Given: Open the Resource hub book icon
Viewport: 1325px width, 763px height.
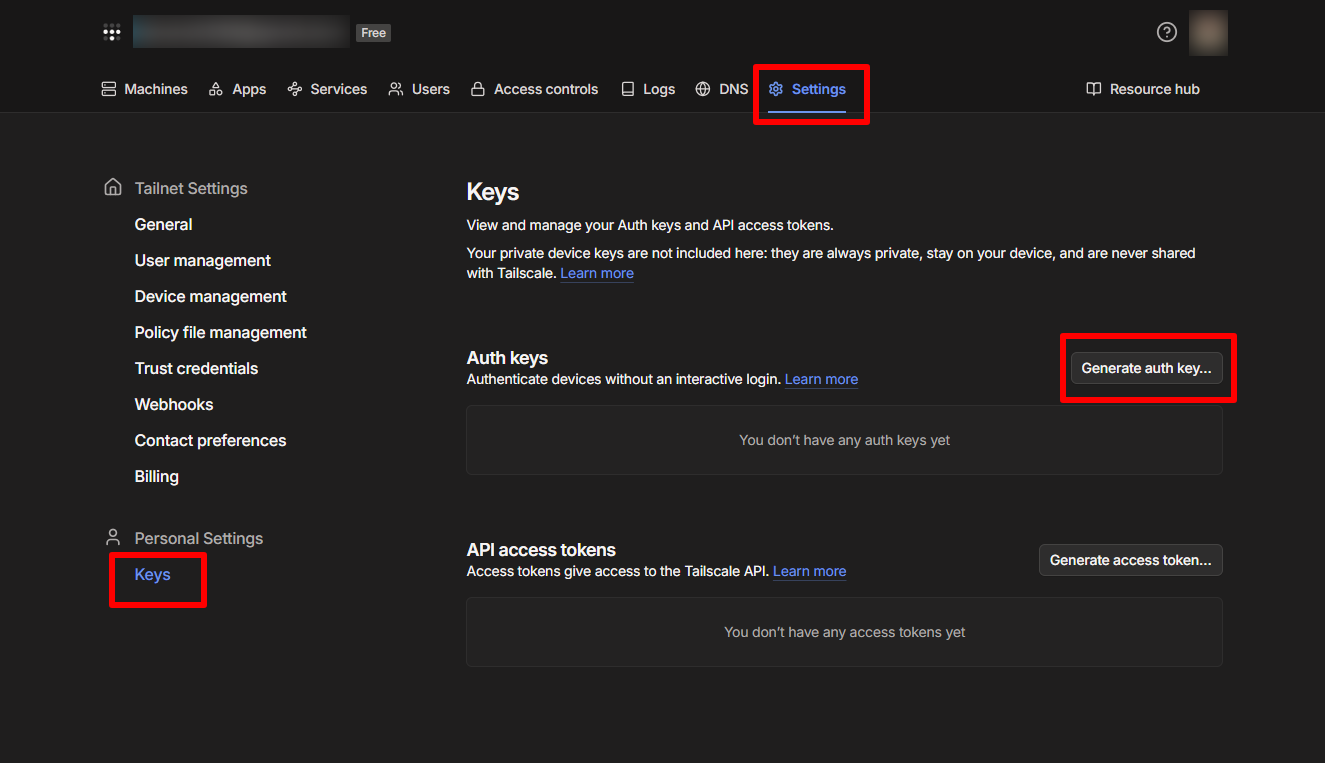Looking at the screenshot, I should tap(1094, 89).
